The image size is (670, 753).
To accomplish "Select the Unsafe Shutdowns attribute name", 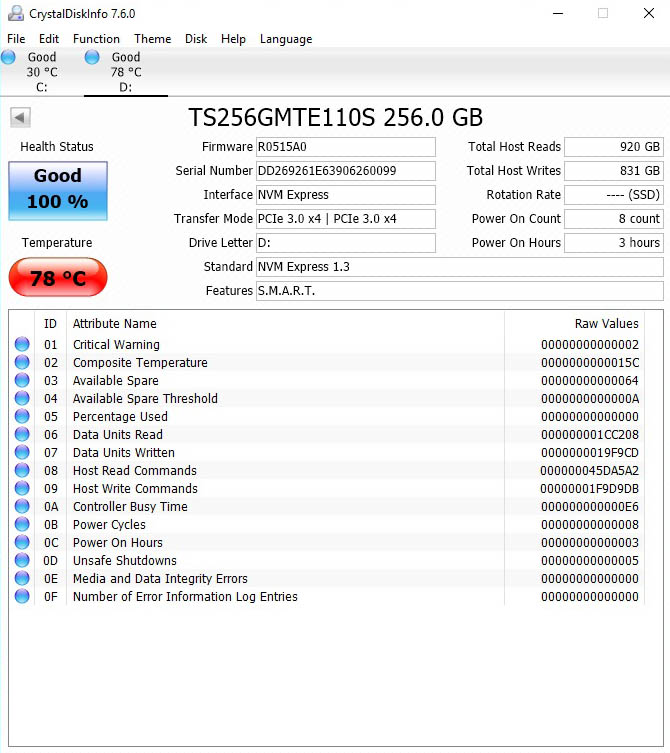I will pos(124,560).
